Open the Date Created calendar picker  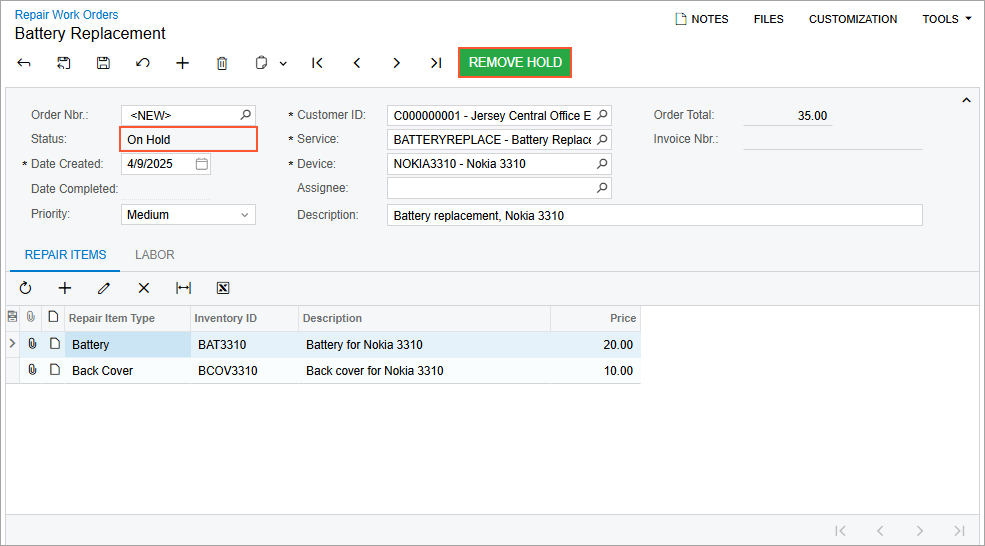(202, 164)
